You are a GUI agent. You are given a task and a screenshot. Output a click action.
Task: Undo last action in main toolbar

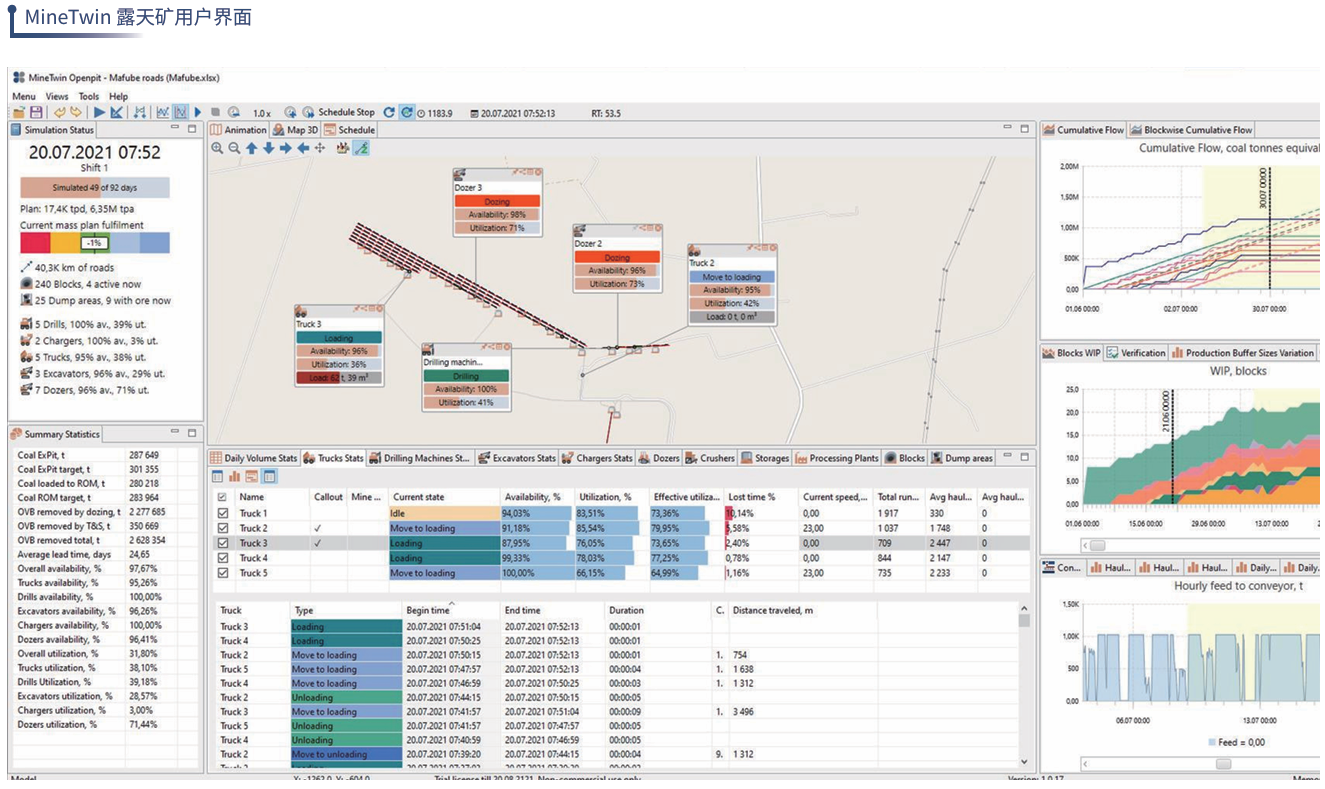coord(60,113)
